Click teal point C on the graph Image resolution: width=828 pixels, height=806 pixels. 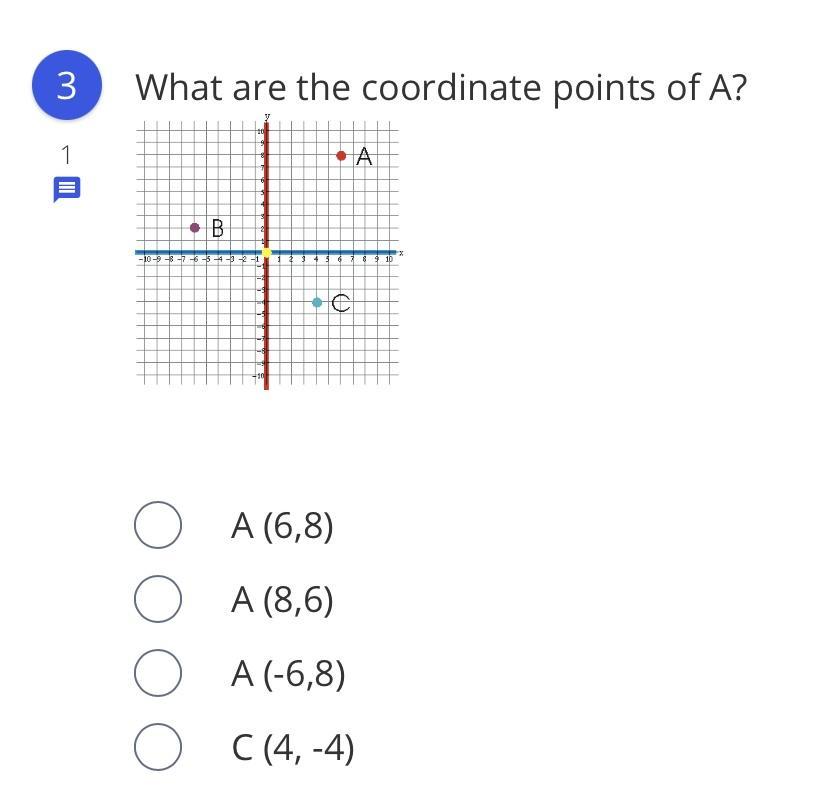317,303
